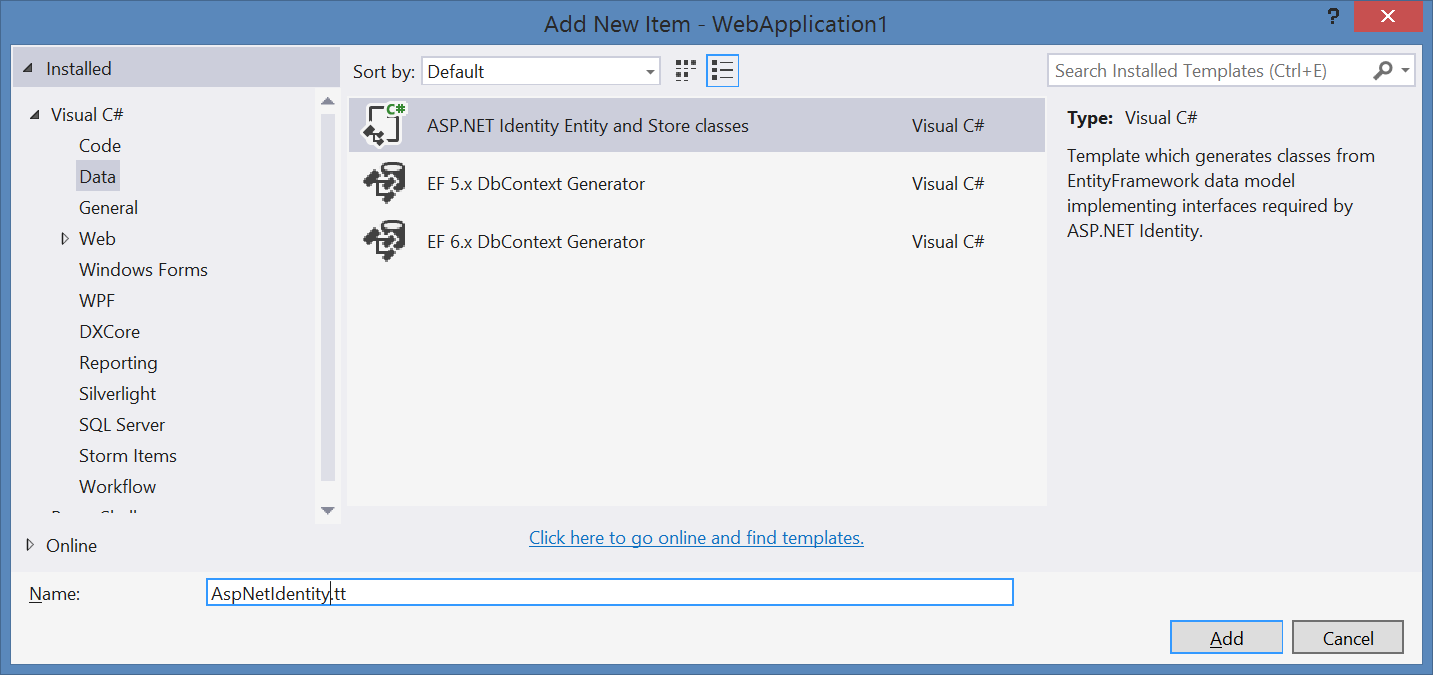The image size is (1433, 675).
Task: Select ASP.NET Identity Entity and Store classes icon
Action: (x=384, y=124)
